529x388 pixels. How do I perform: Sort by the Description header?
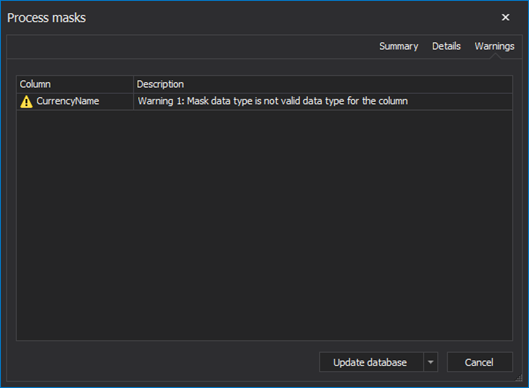323,84
